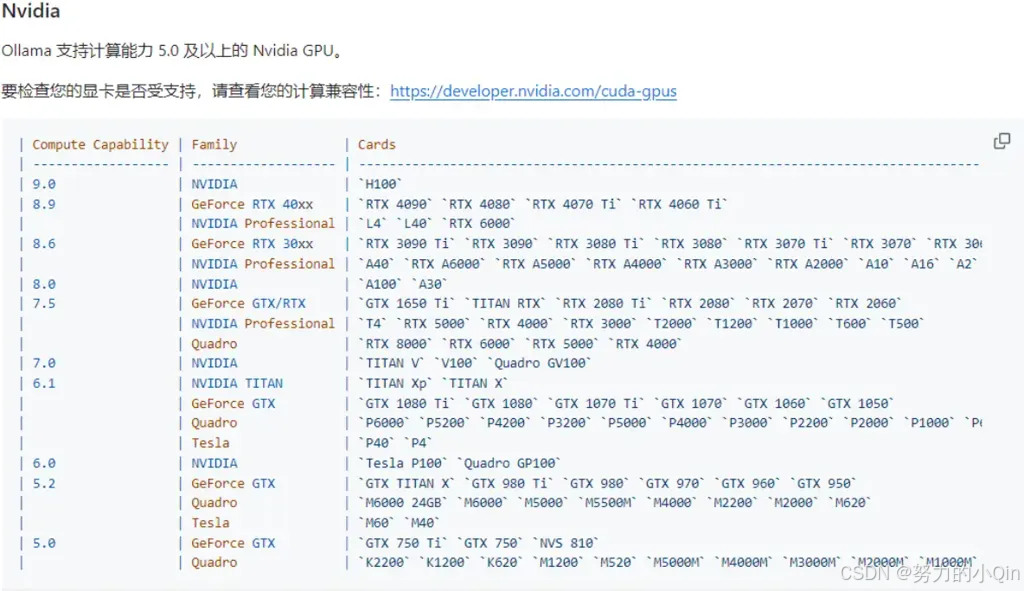
Task: Click the 'T2000' card entry
Action: [x=672, y=323]
